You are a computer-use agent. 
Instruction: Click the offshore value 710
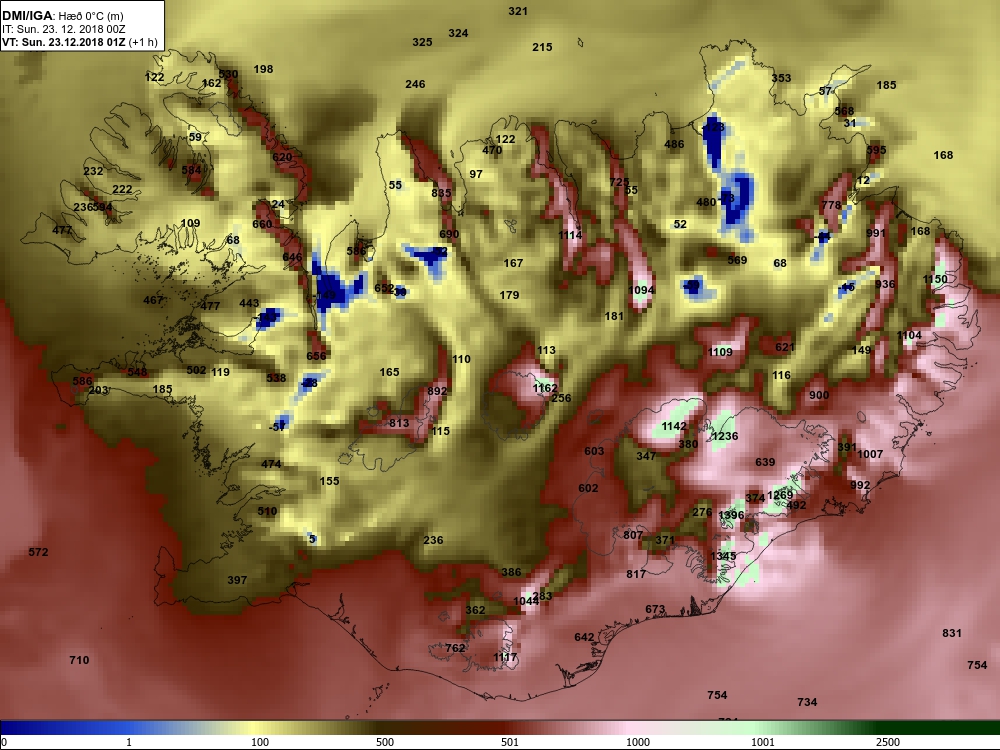point(79,660)
